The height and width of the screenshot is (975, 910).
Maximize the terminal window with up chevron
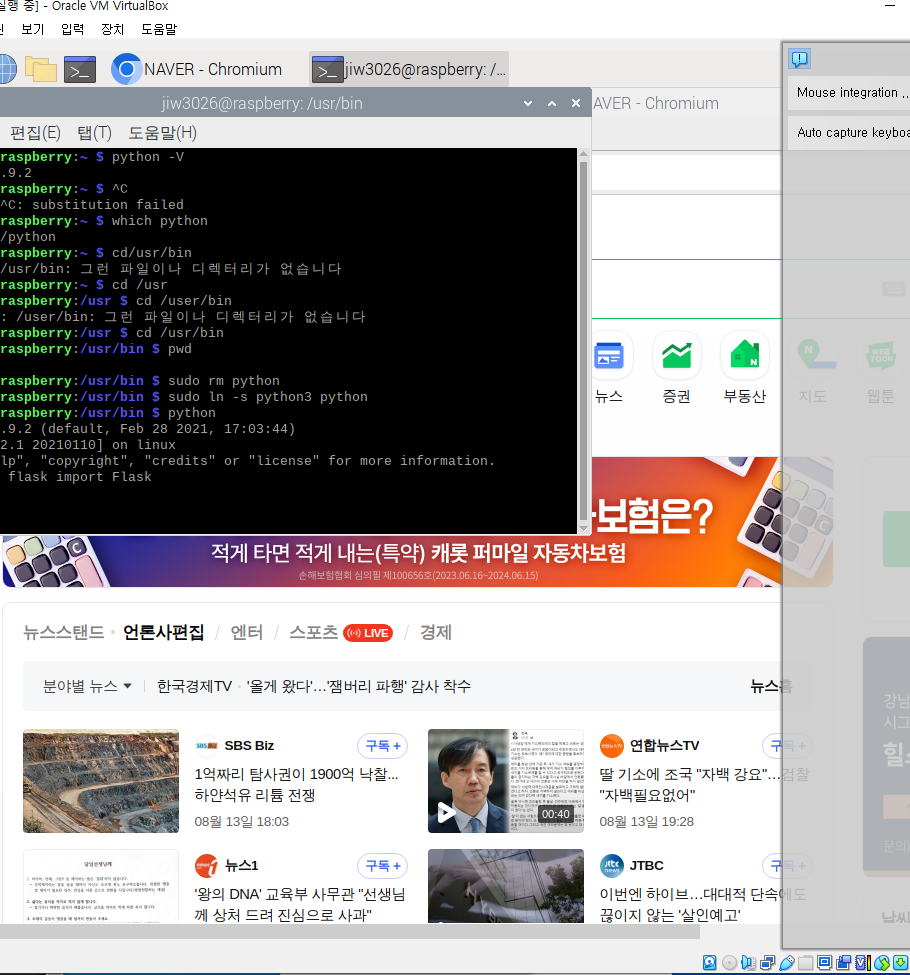(x=552, y=103)
